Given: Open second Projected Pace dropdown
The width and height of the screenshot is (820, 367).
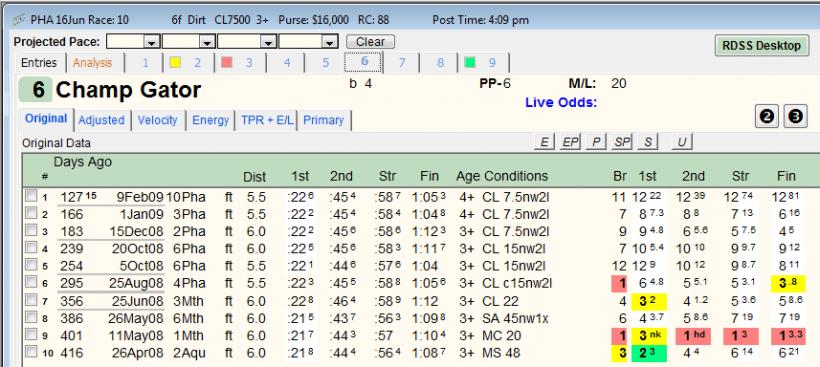Looking at the screenshot, I should 208,42.
